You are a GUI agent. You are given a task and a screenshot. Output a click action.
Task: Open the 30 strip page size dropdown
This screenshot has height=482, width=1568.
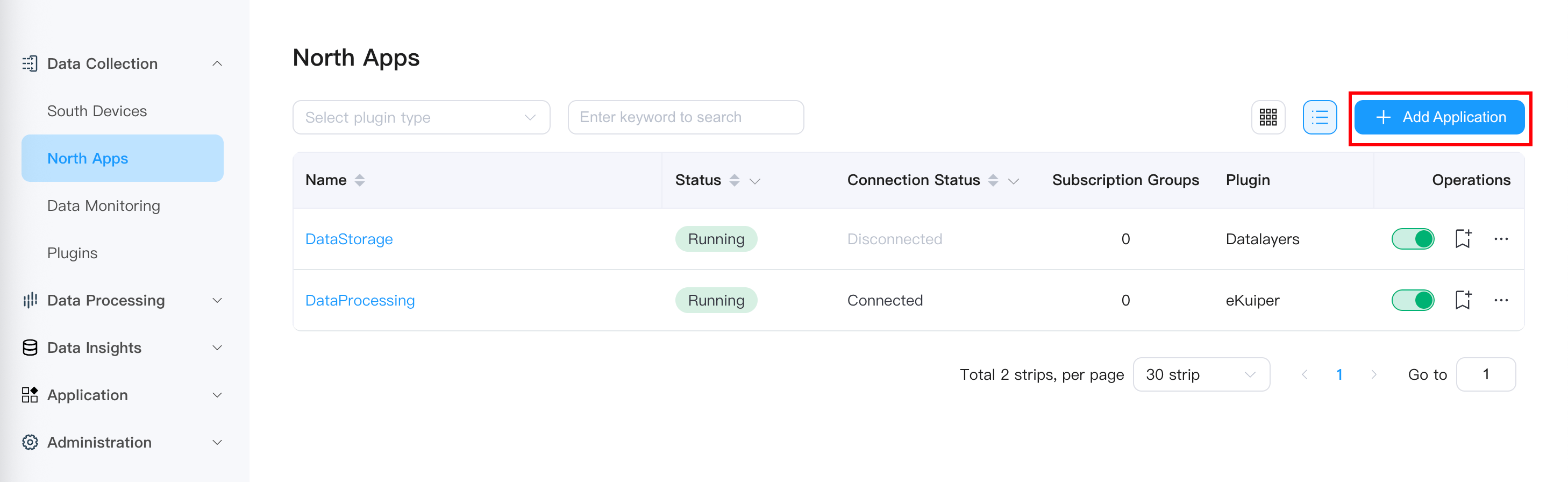1200,374
